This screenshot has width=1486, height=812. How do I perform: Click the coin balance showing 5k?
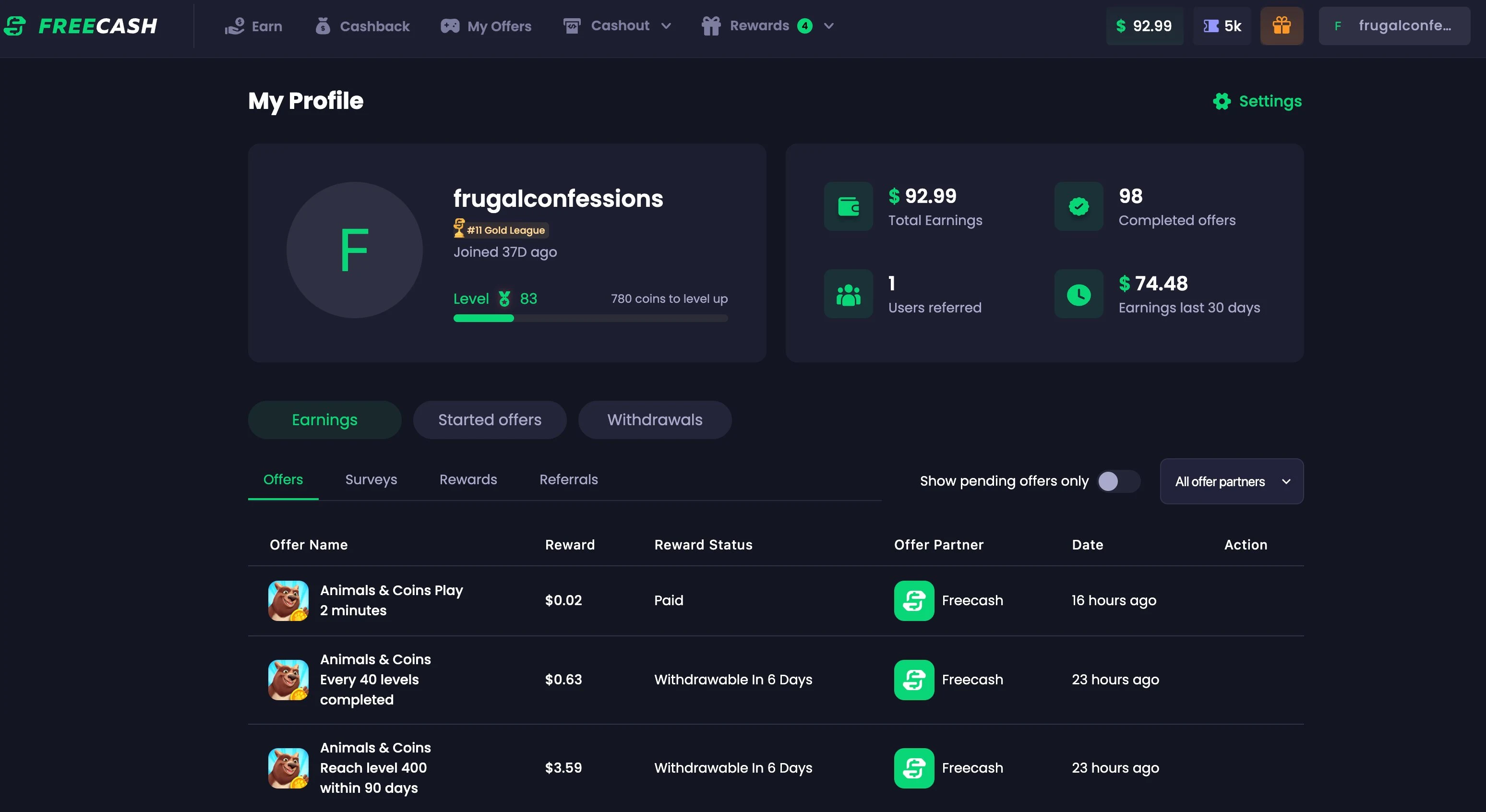1221,26
